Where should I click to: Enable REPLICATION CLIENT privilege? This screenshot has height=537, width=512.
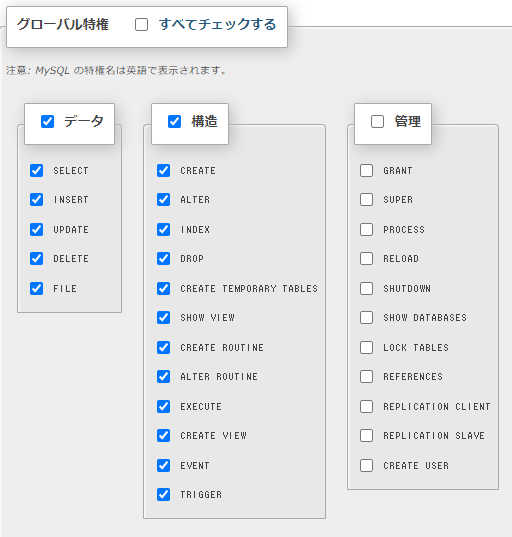tap(366, 407)
